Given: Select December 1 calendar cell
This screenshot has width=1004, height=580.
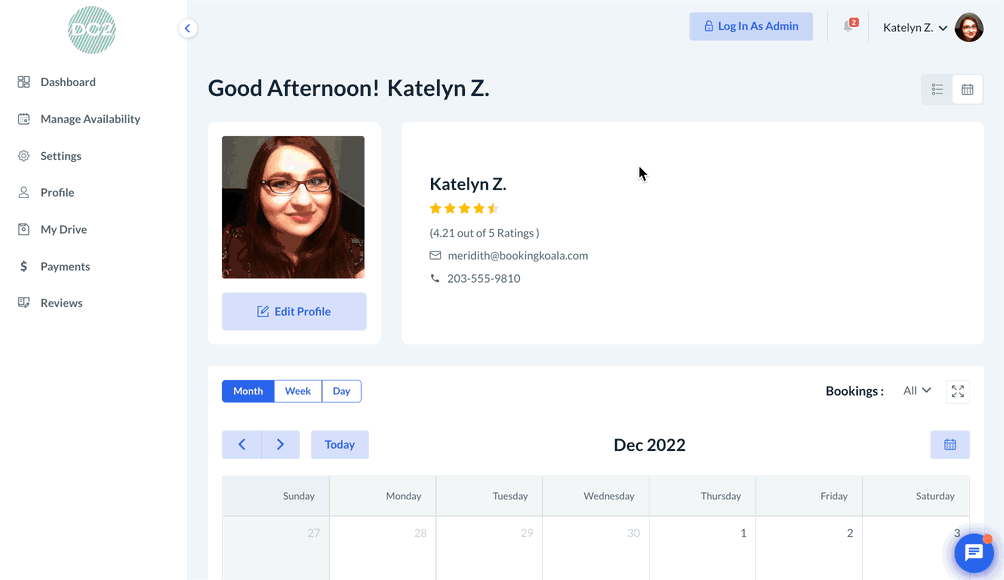Looking at the screenshot, I should coord(702,549).
